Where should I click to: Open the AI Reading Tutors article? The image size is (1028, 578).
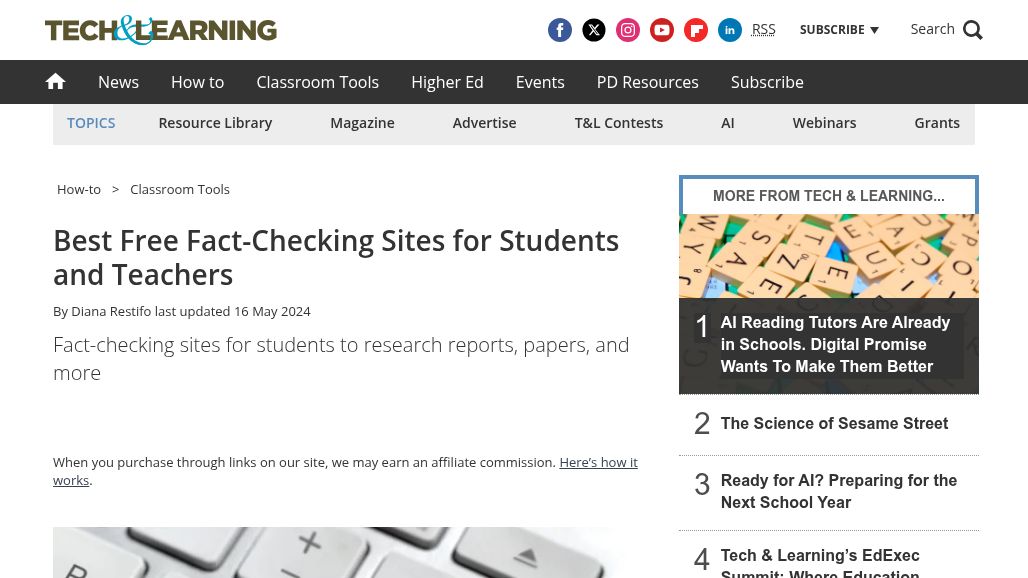click(x=835, y=345)
